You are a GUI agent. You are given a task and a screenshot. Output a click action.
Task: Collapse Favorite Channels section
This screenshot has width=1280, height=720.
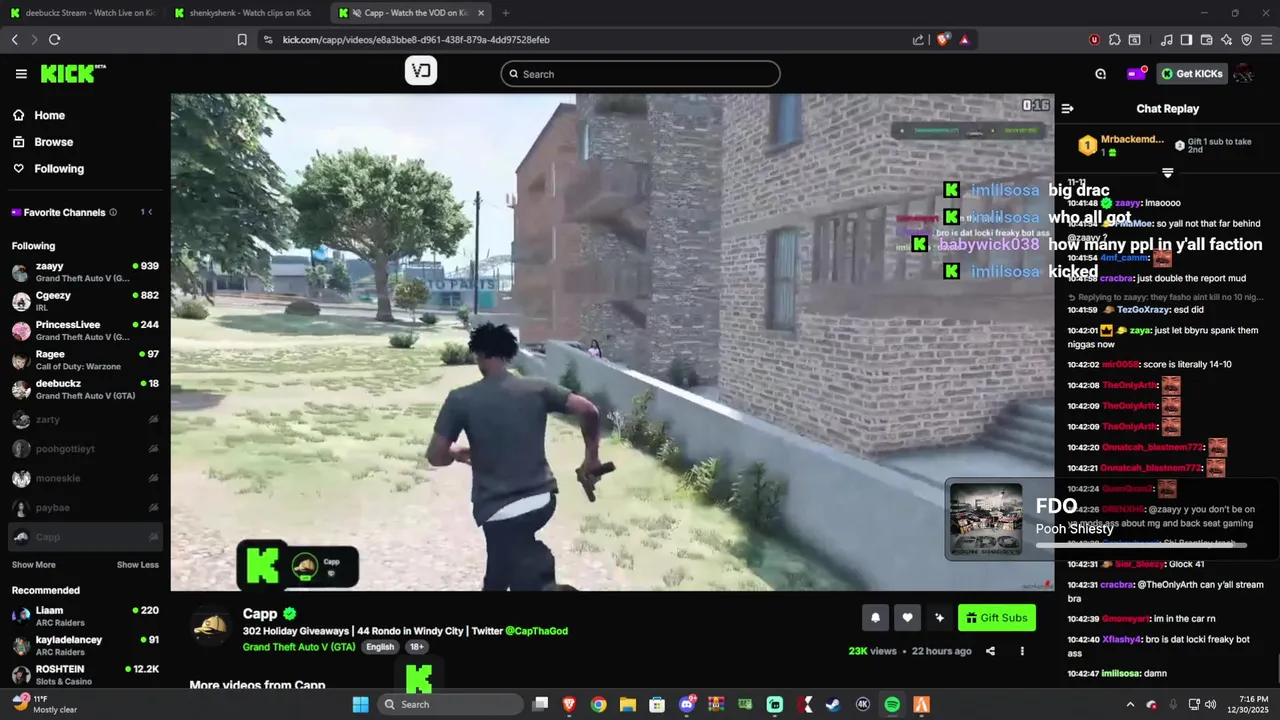[x=152, y=212]
